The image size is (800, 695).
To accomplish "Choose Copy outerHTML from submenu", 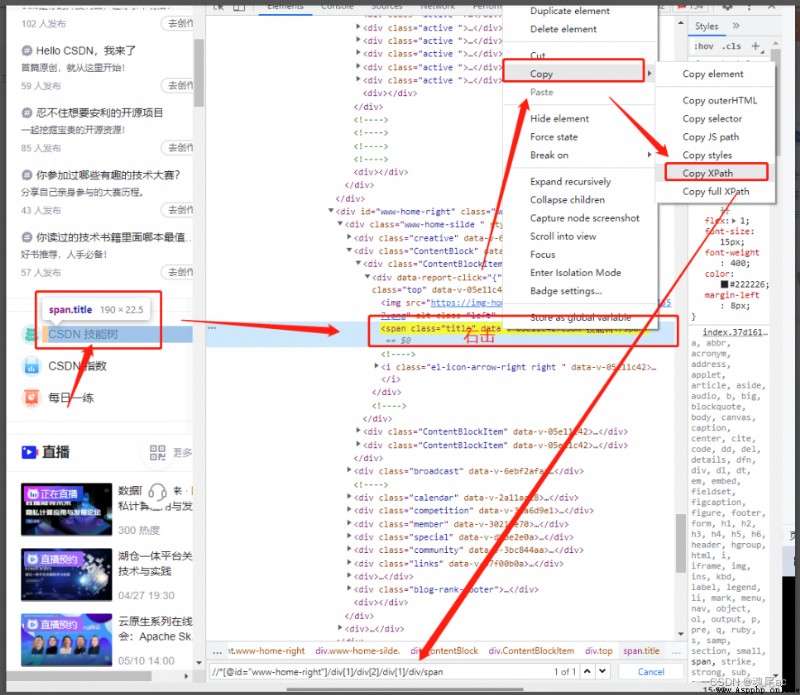I will tap(715, 101).
